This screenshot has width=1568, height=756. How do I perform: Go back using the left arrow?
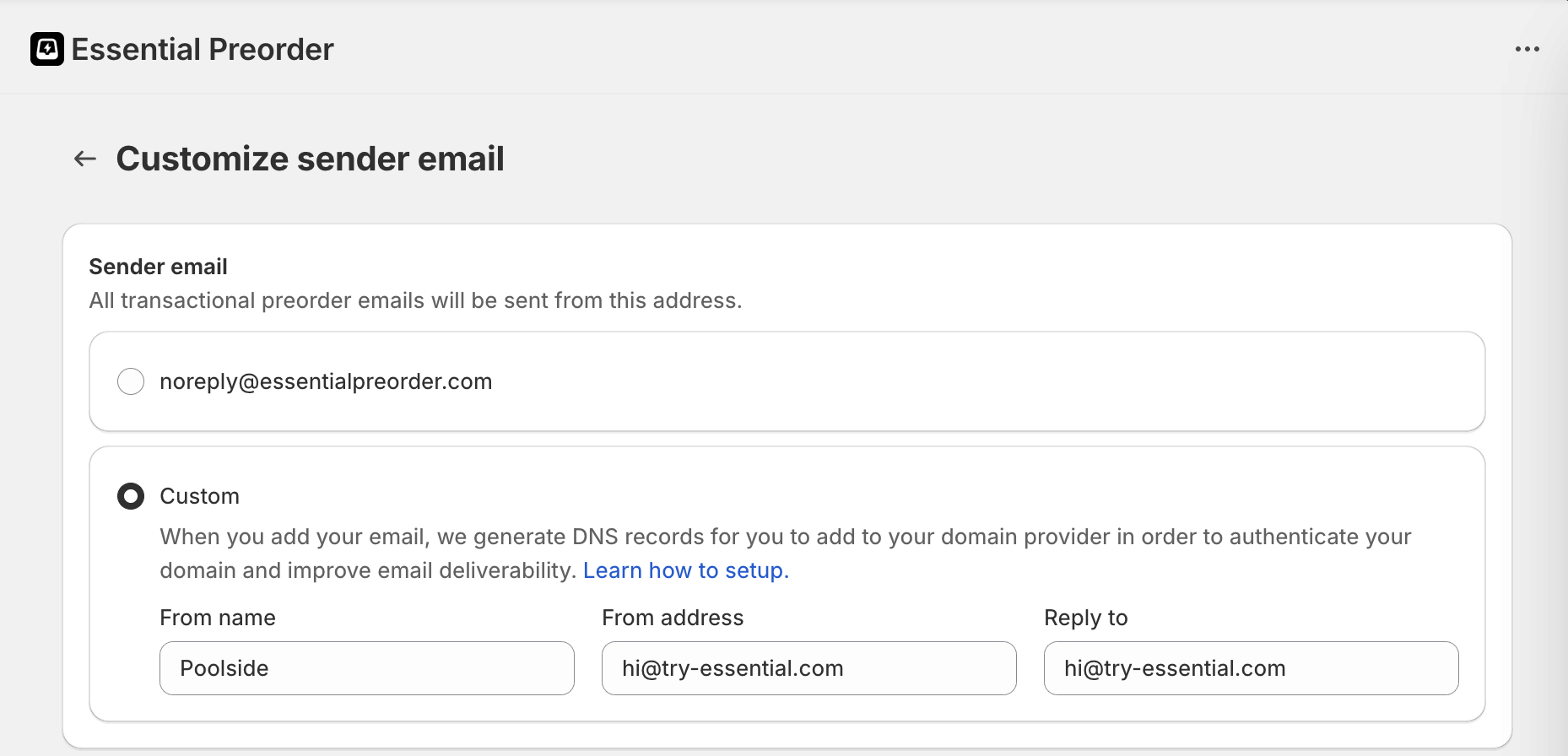(85, 159)
